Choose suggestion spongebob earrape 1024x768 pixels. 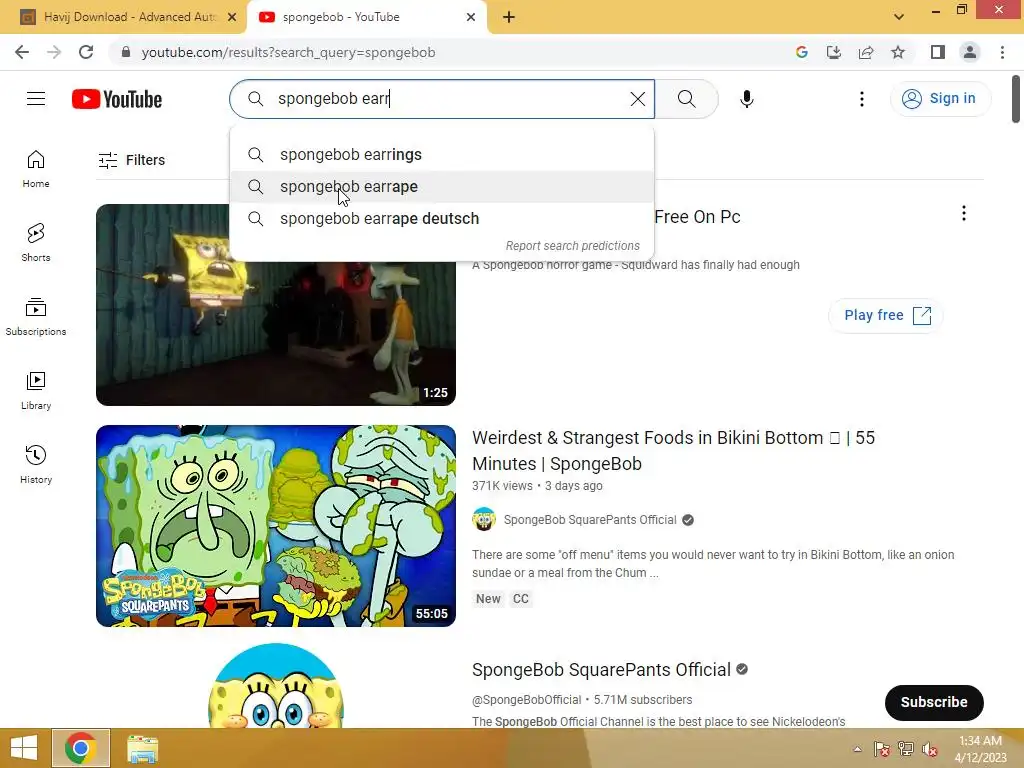(x=442, y=187)
